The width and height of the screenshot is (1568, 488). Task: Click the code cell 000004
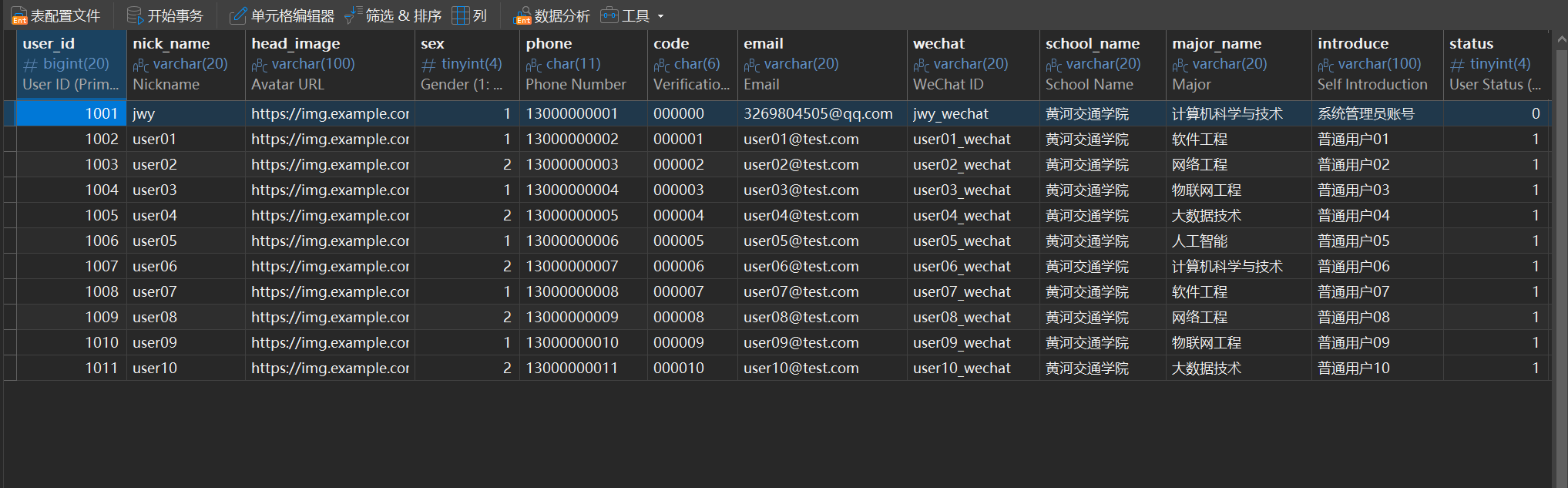pyautogui.click(x=693, y=215)
